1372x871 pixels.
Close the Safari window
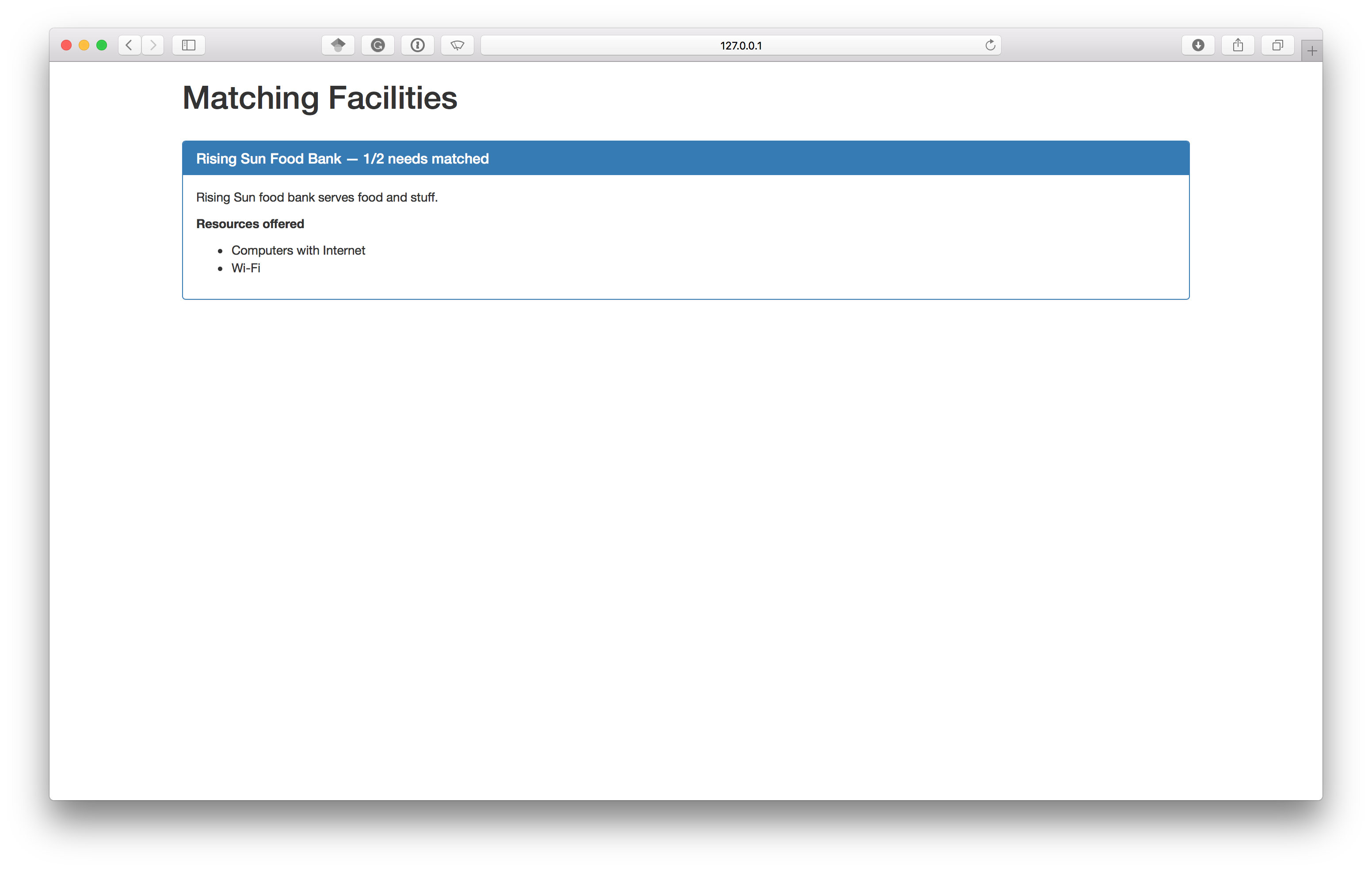(66, 45)
